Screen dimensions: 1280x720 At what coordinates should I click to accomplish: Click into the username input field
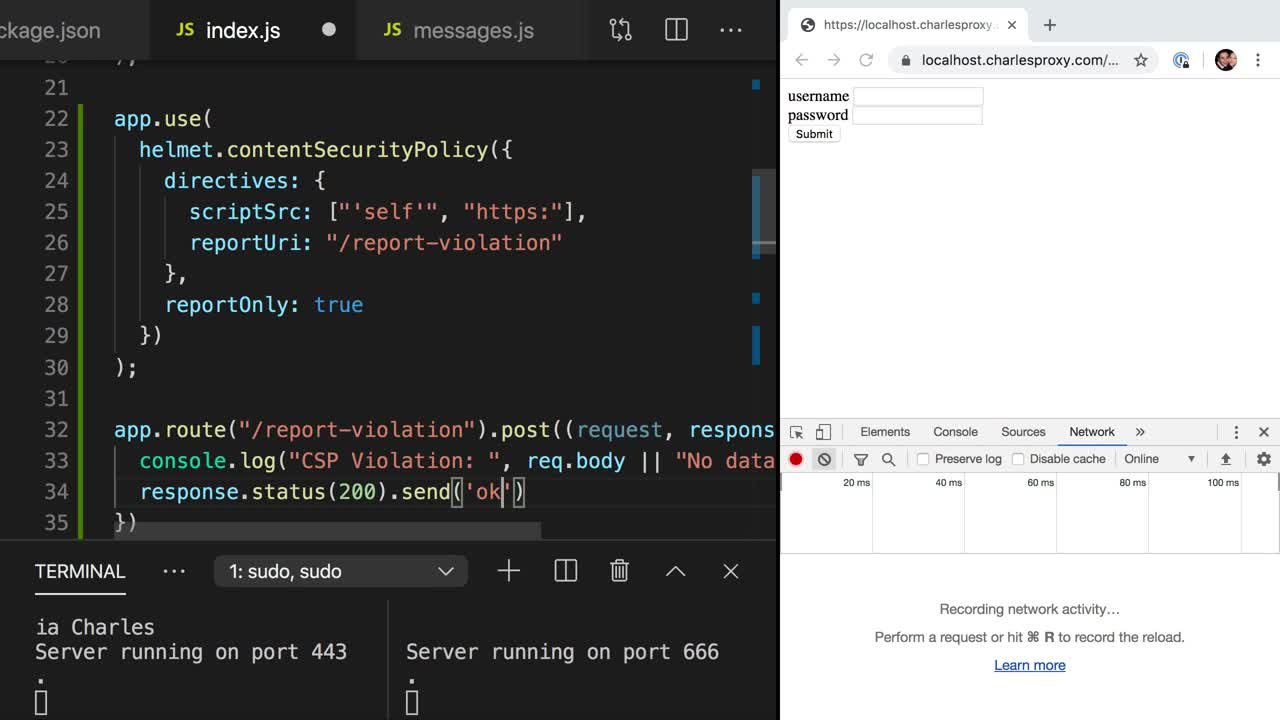tap(917, 96)
